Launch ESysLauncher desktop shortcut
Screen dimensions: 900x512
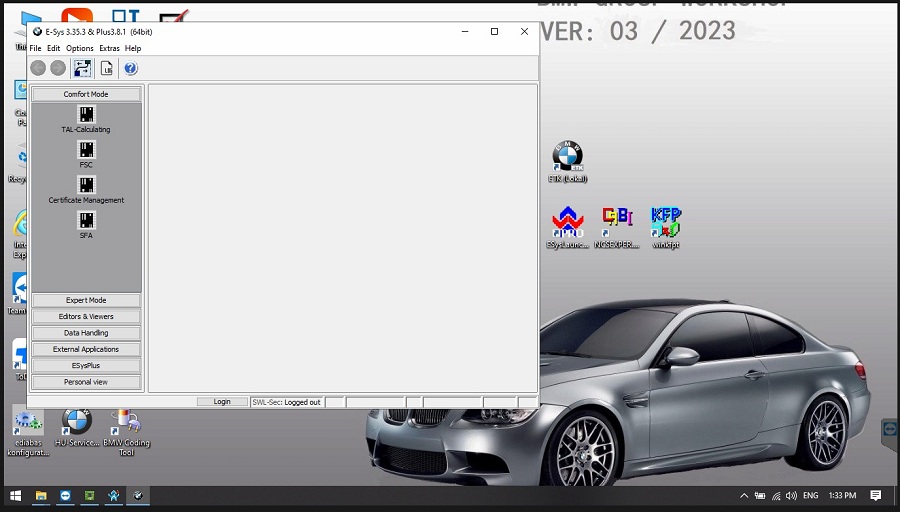click(x=567, y=227)
